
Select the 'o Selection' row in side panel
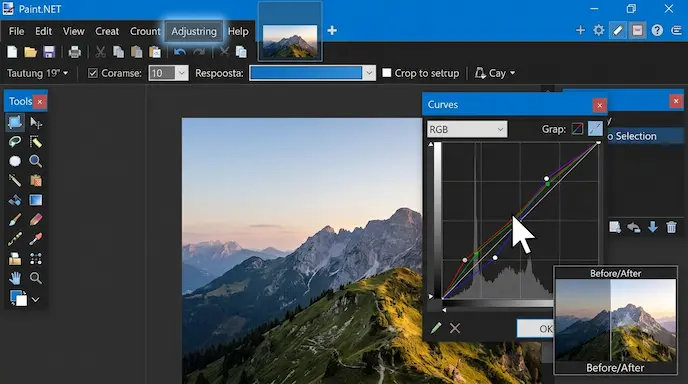(x=646, y=136)
